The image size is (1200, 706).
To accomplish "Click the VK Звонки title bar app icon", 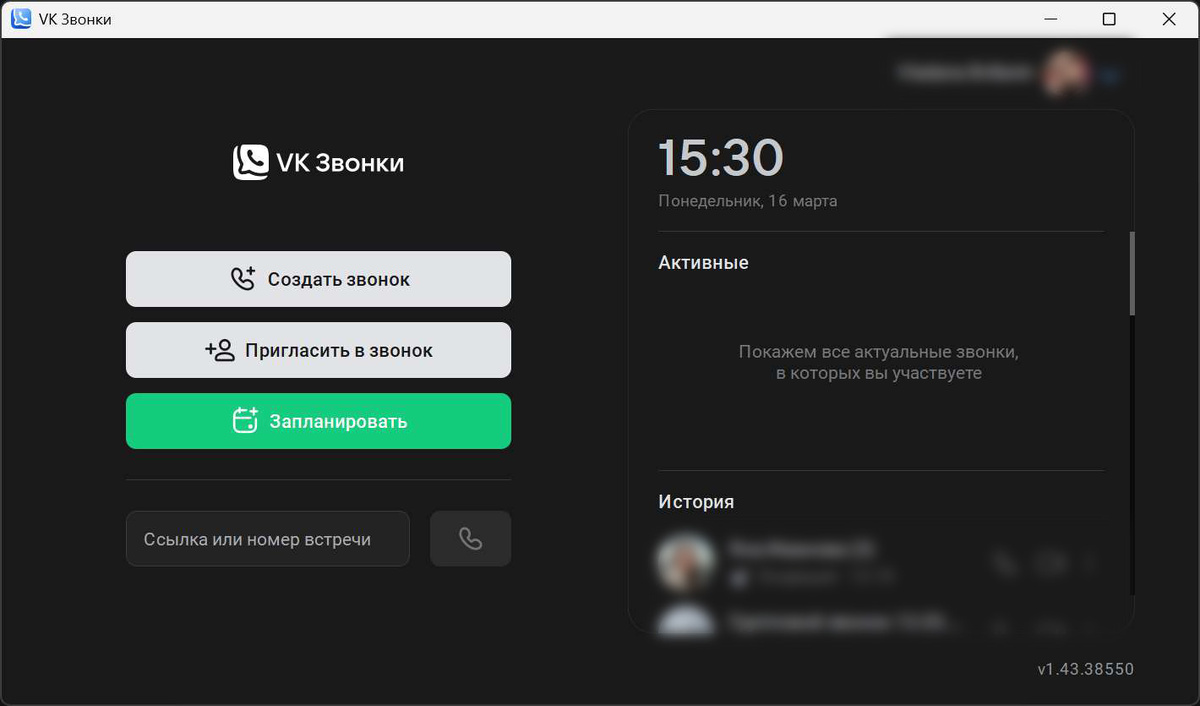I will (x=20, y=19).
